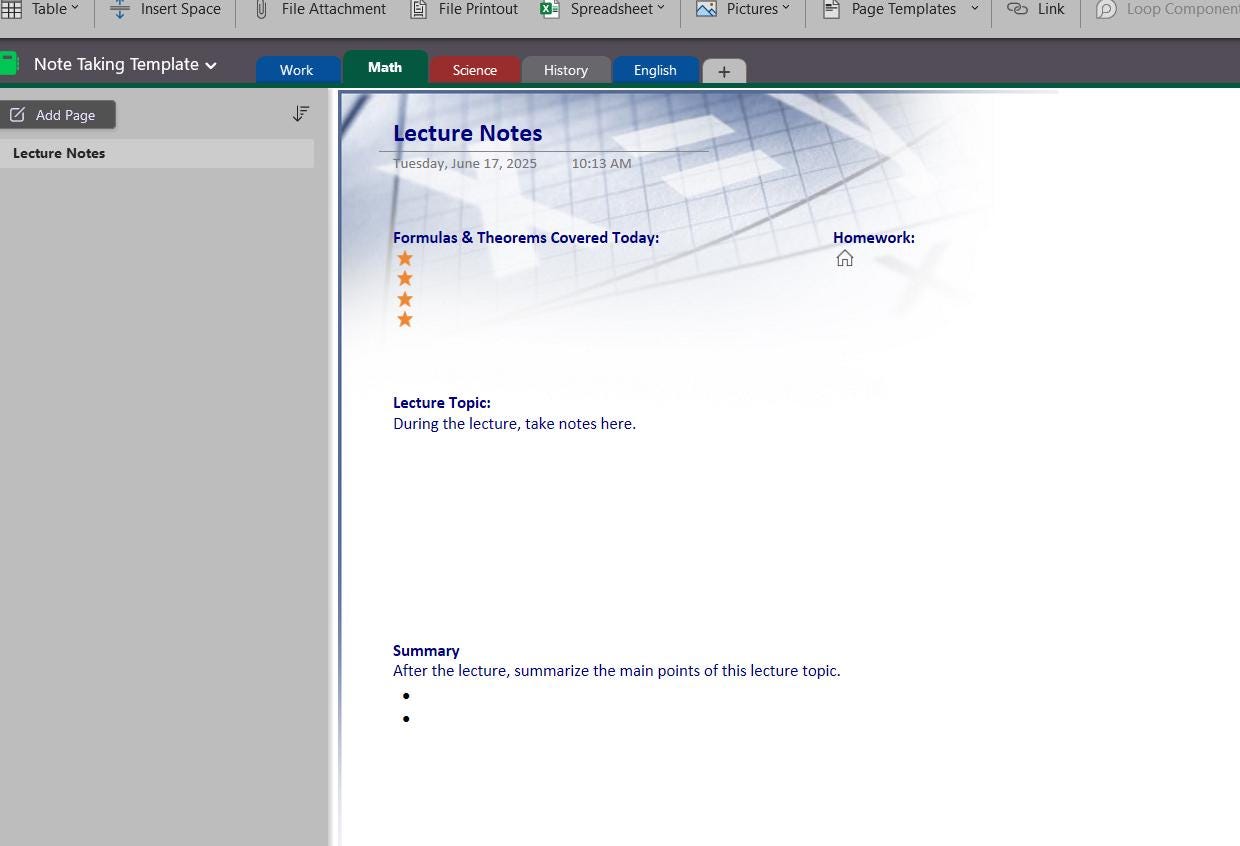The height and width of the screenshot is (846, 1240).
Task: Click the 'After the lecture, summarize' line
Action: point(617,671)
